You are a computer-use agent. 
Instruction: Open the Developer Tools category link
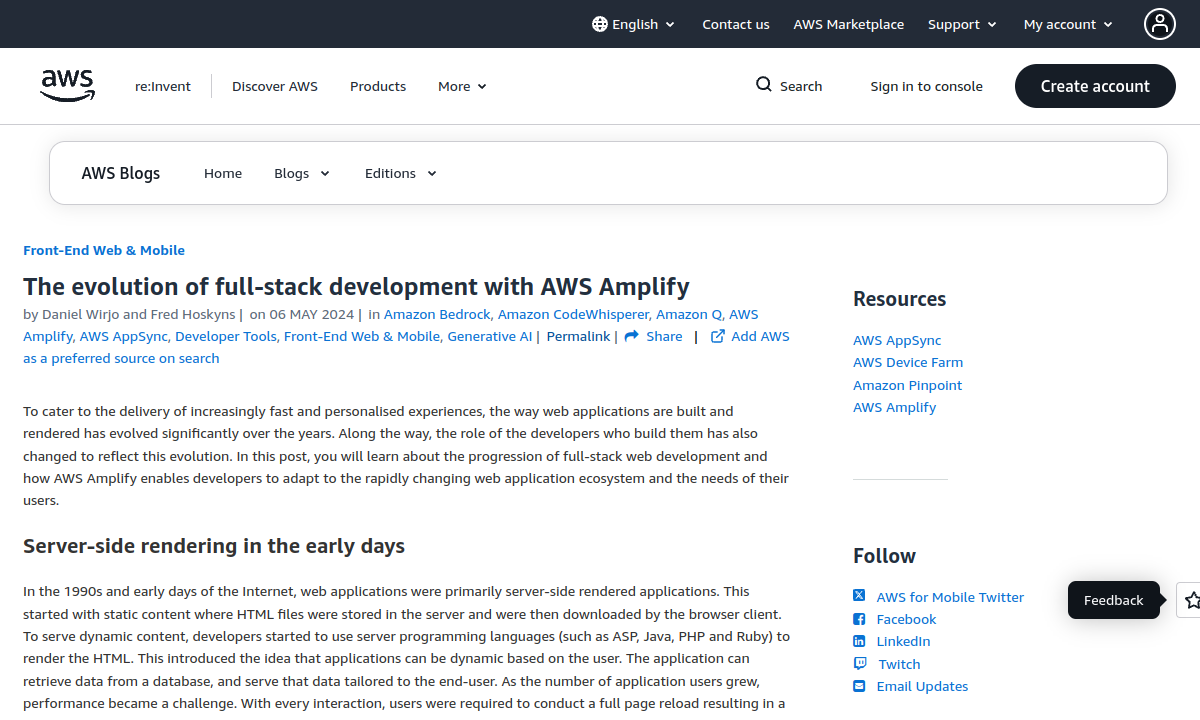[x=226, y=336]
